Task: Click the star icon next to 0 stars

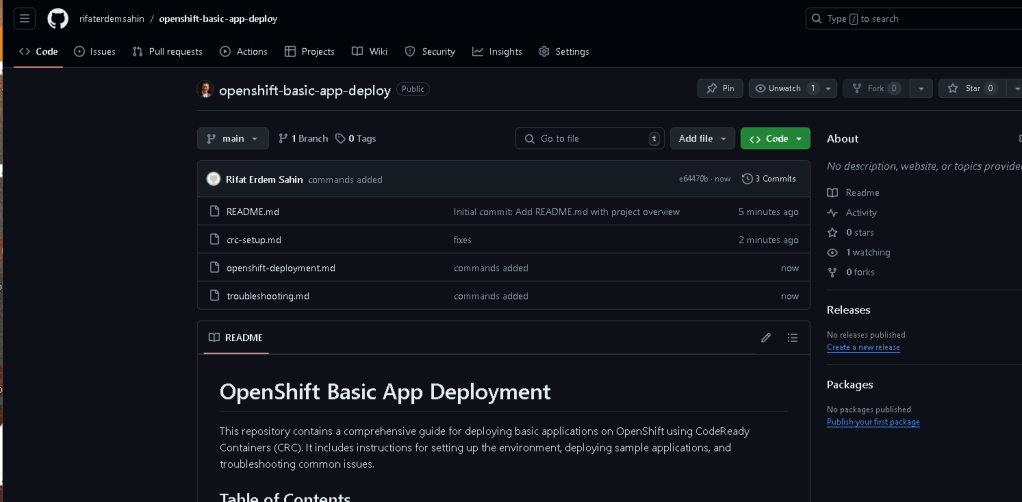Action: (x=832, y=232)
